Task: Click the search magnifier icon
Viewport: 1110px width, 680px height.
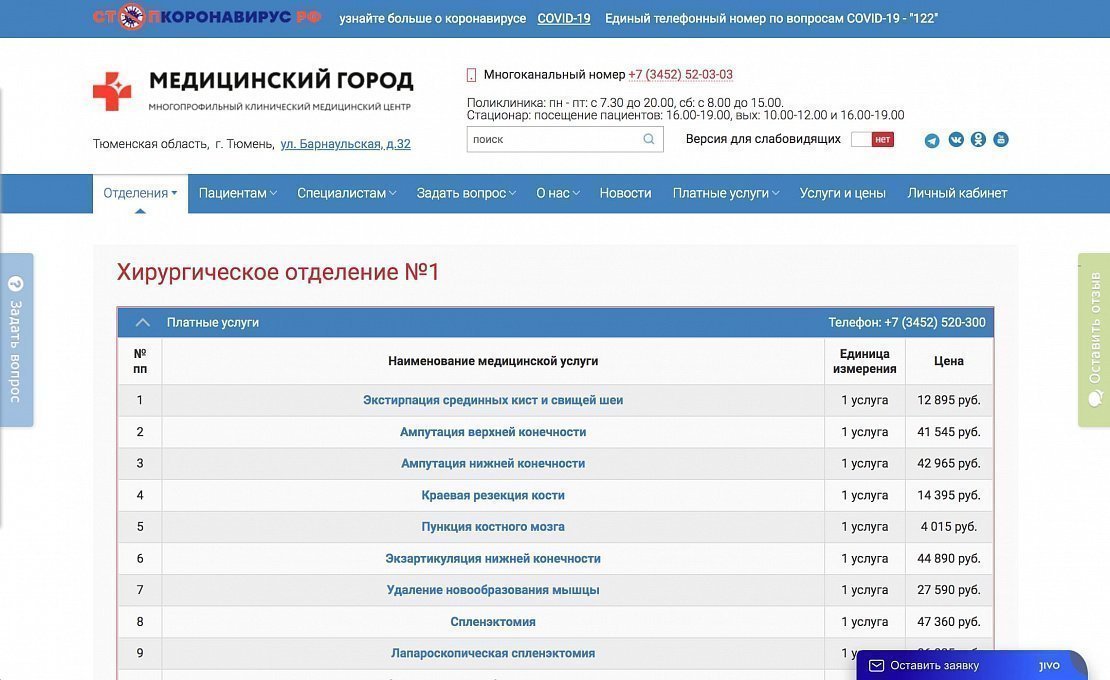Action: point(649,140)
